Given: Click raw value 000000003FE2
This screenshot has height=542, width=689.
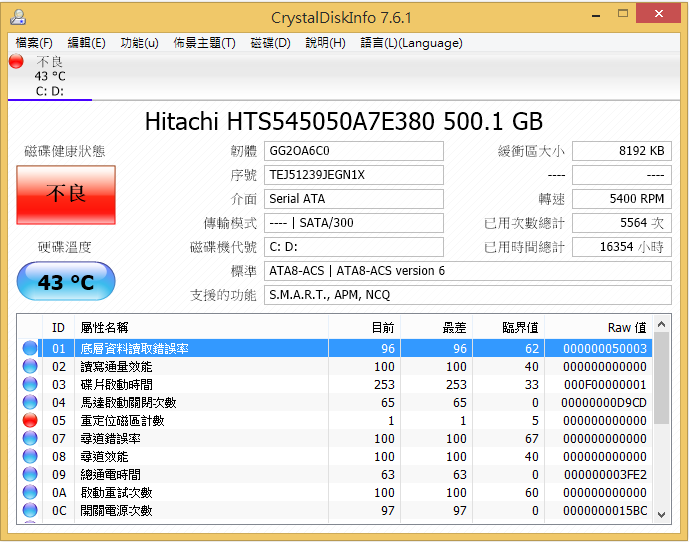Looking at the screenshot, I should [605, 475].
